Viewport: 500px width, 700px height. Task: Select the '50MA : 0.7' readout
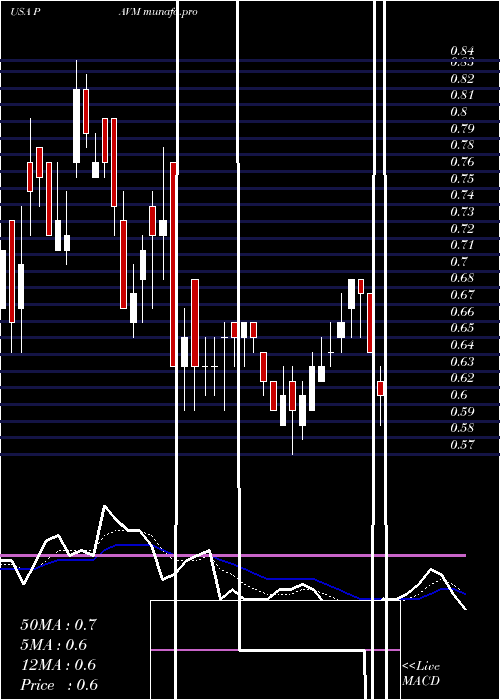pyautogui.click(x=58, y=624)
